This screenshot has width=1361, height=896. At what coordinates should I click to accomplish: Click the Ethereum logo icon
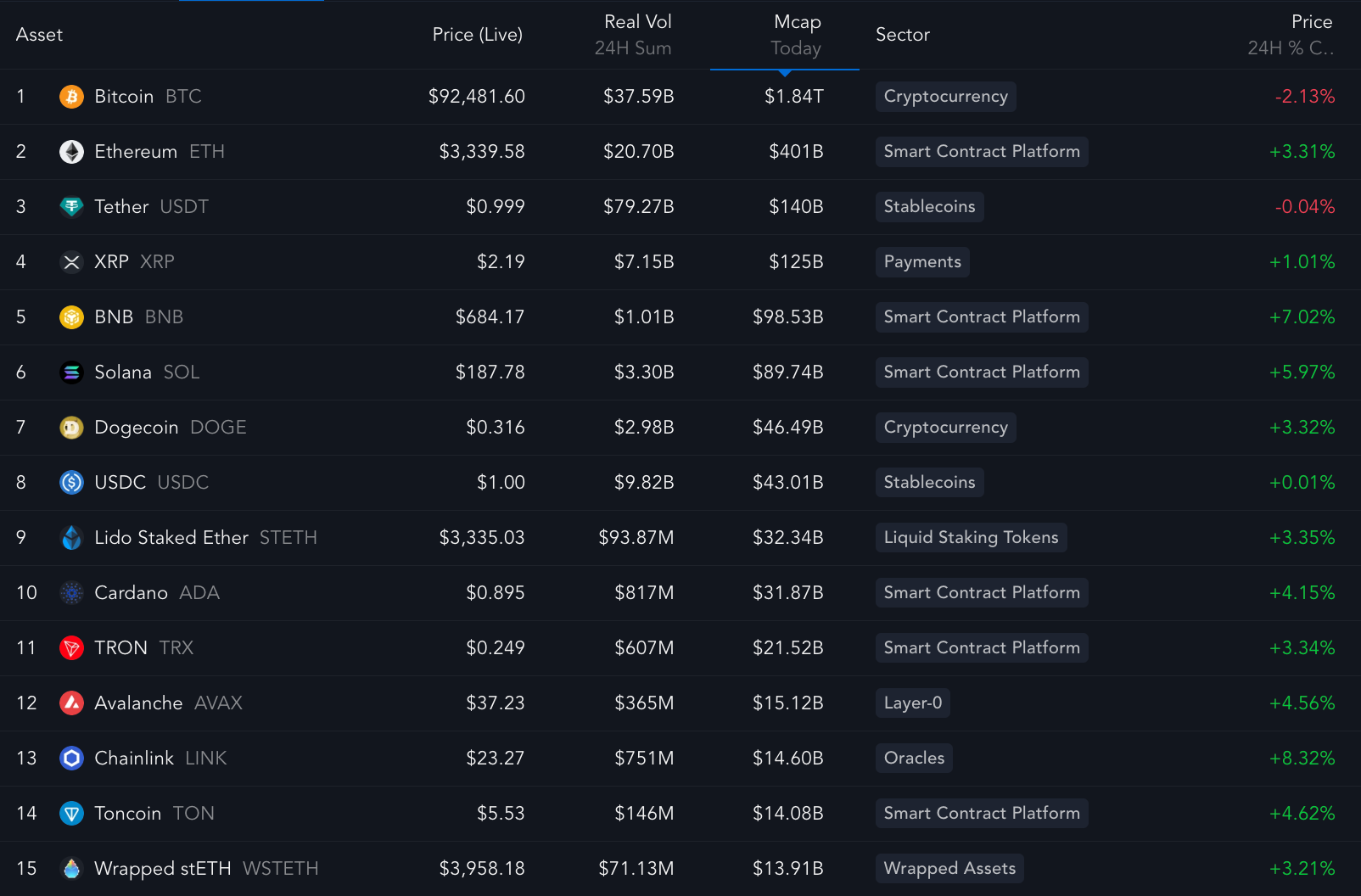coord(71,152)
